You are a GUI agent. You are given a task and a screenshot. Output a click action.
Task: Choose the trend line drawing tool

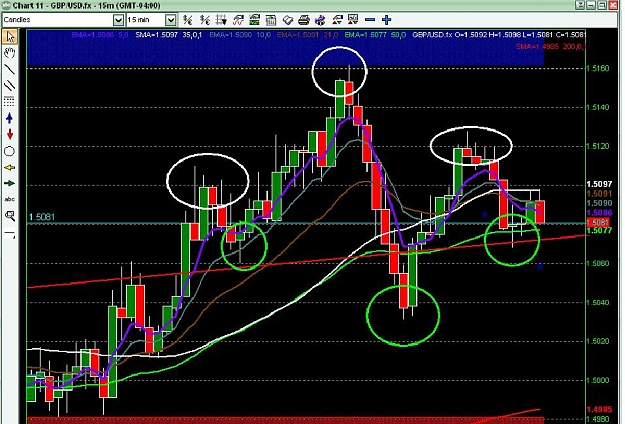[10, 69]
